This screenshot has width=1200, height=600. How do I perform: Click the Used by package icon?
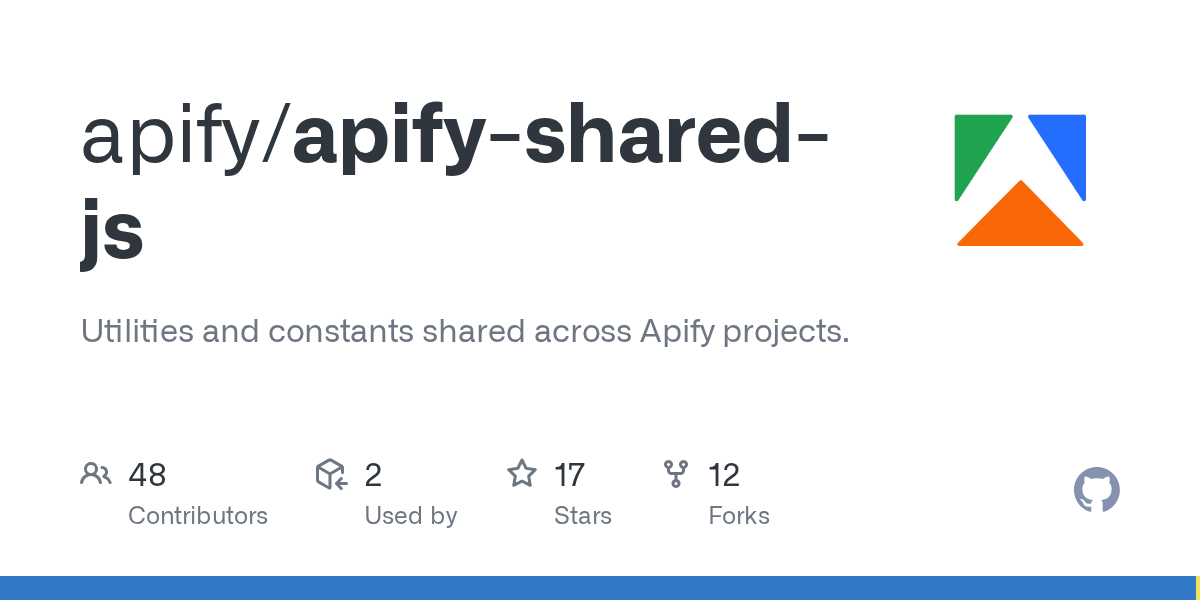pyautogui.click(x=331, y=474)
